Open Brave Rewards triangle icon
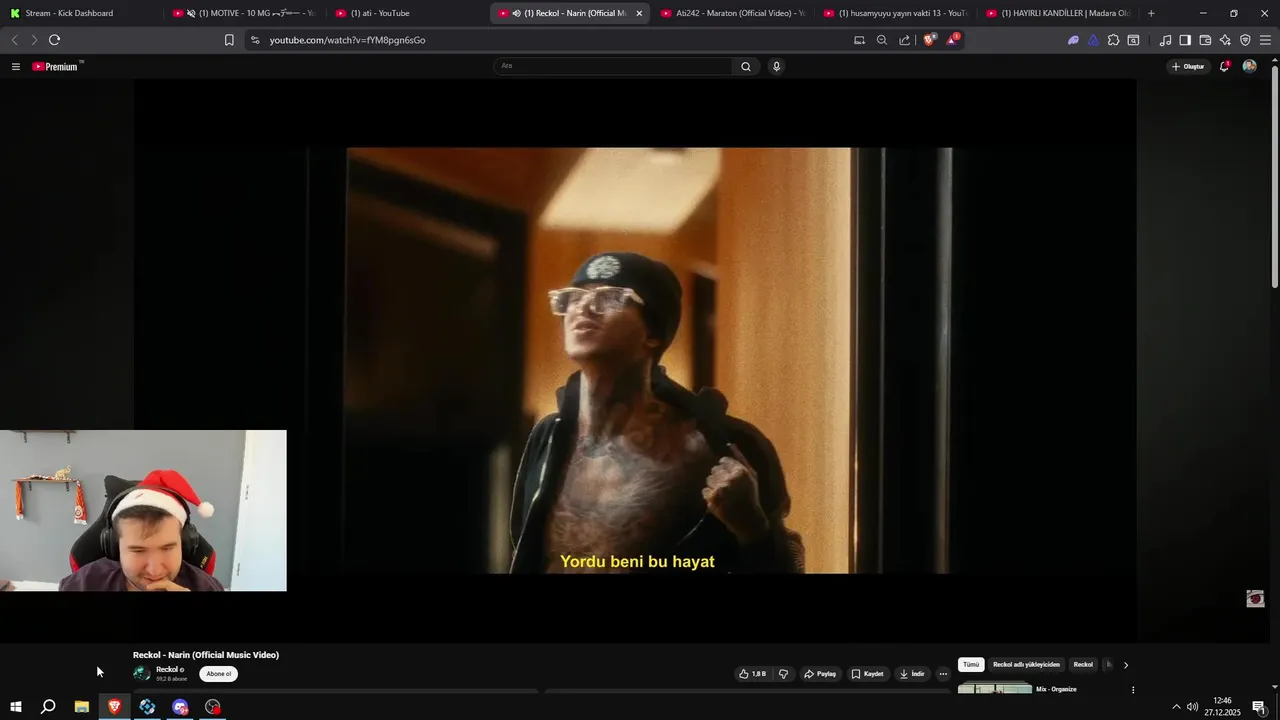Screen dimensions: 1280x720 click(x=952, y=40)
